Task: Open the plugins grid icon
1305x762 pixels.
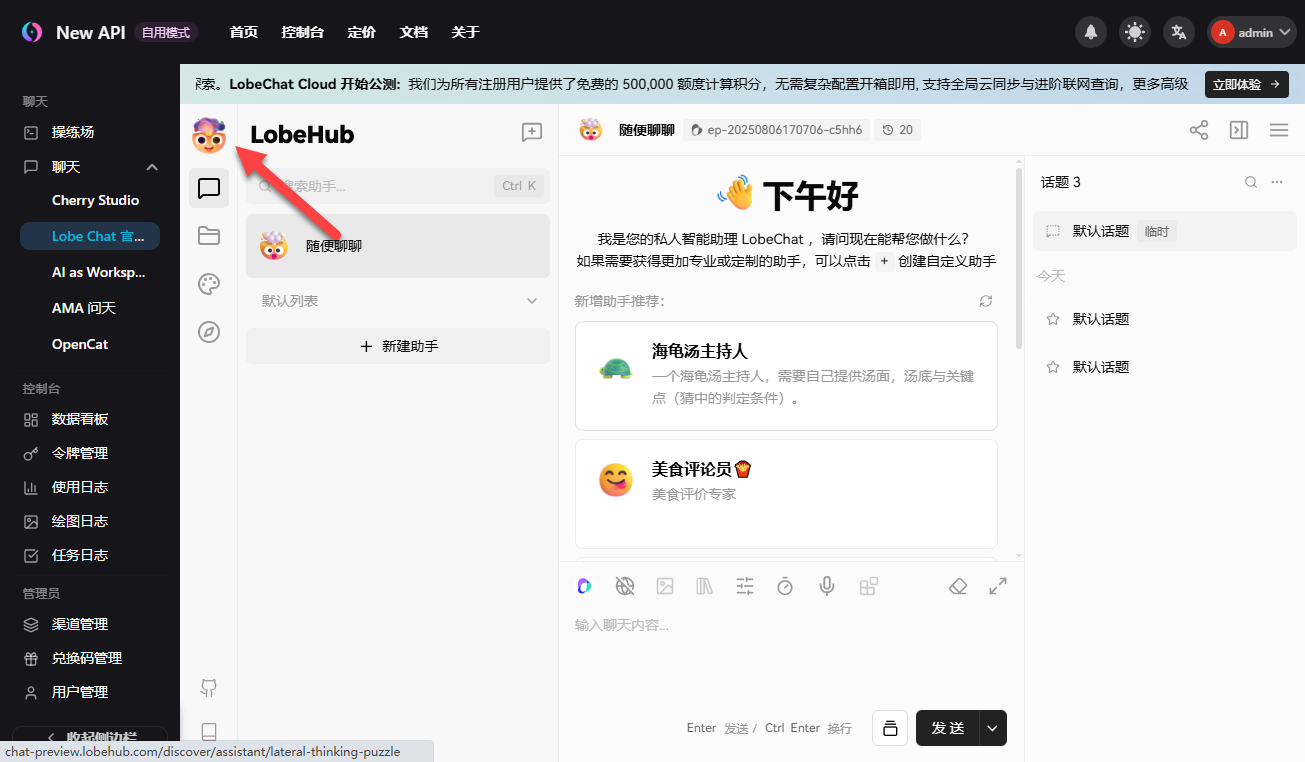Action: [868, 586]
